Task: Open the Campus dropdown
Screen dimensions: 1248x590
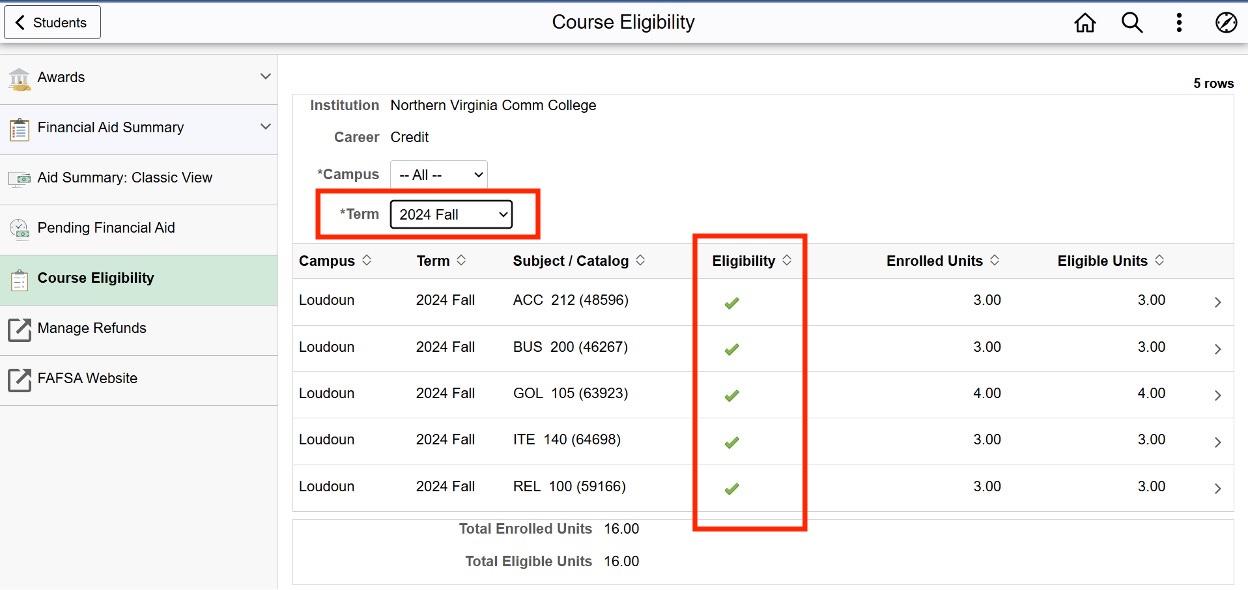Action: point(438,175)
